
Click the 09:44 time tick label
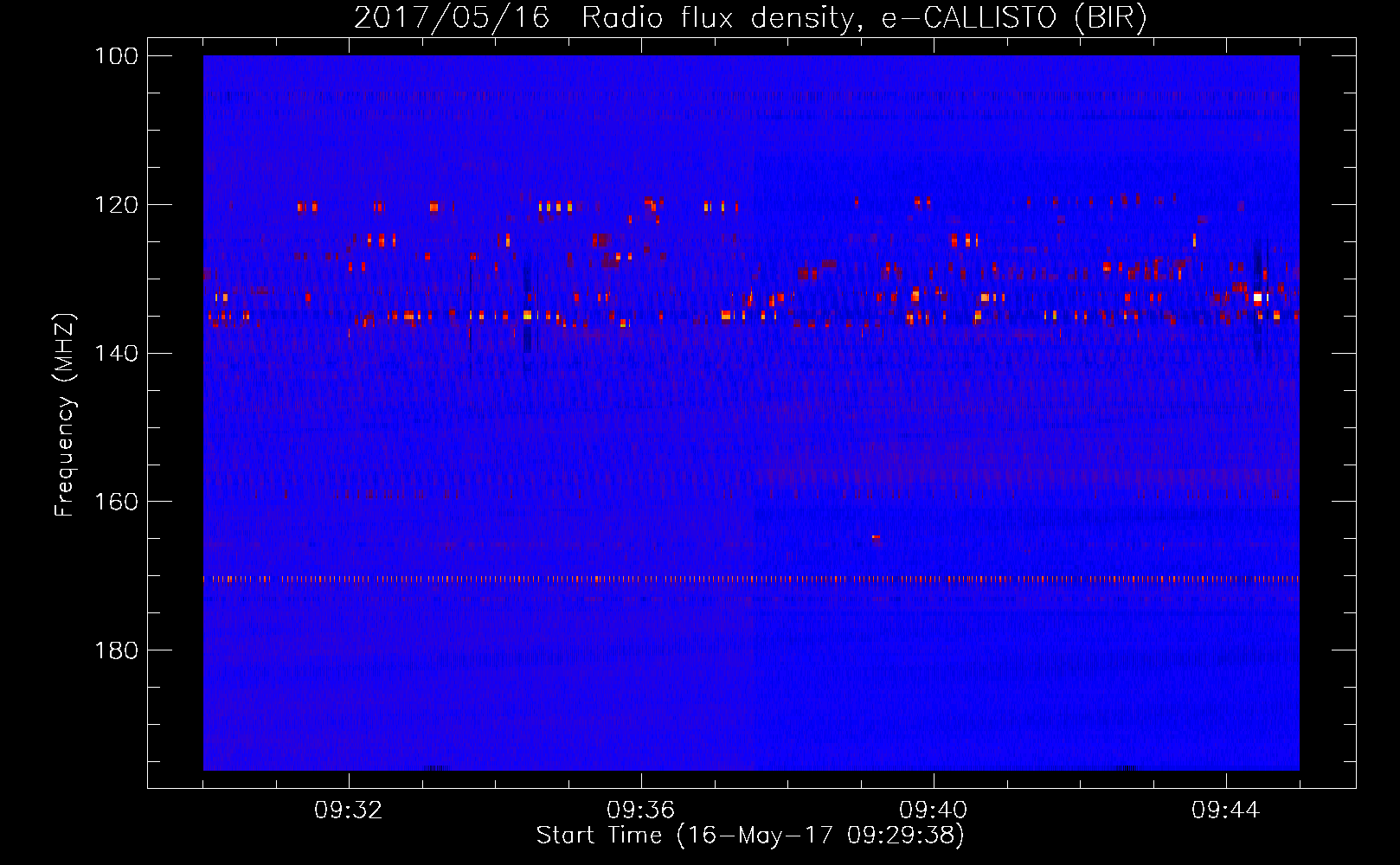[1226, 811]
